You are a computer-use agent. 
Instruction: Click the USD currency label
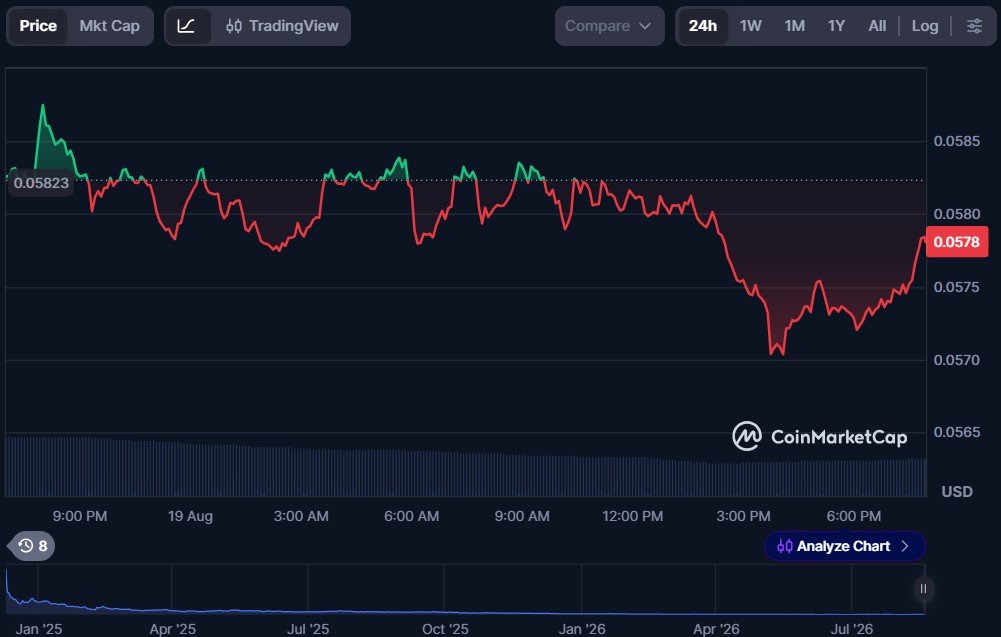click(x=956, y=491)
